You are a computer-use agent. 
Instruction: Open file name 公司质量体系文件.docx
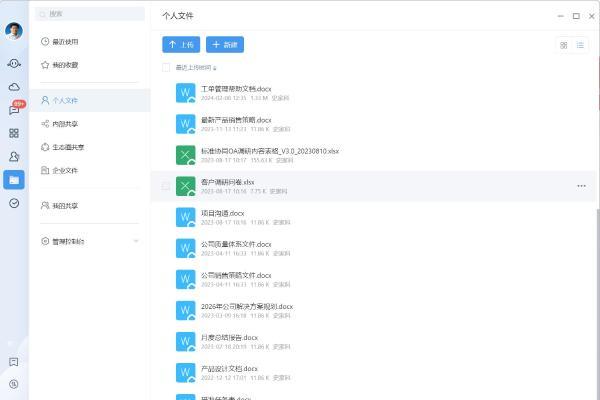(x=236, y=244)
